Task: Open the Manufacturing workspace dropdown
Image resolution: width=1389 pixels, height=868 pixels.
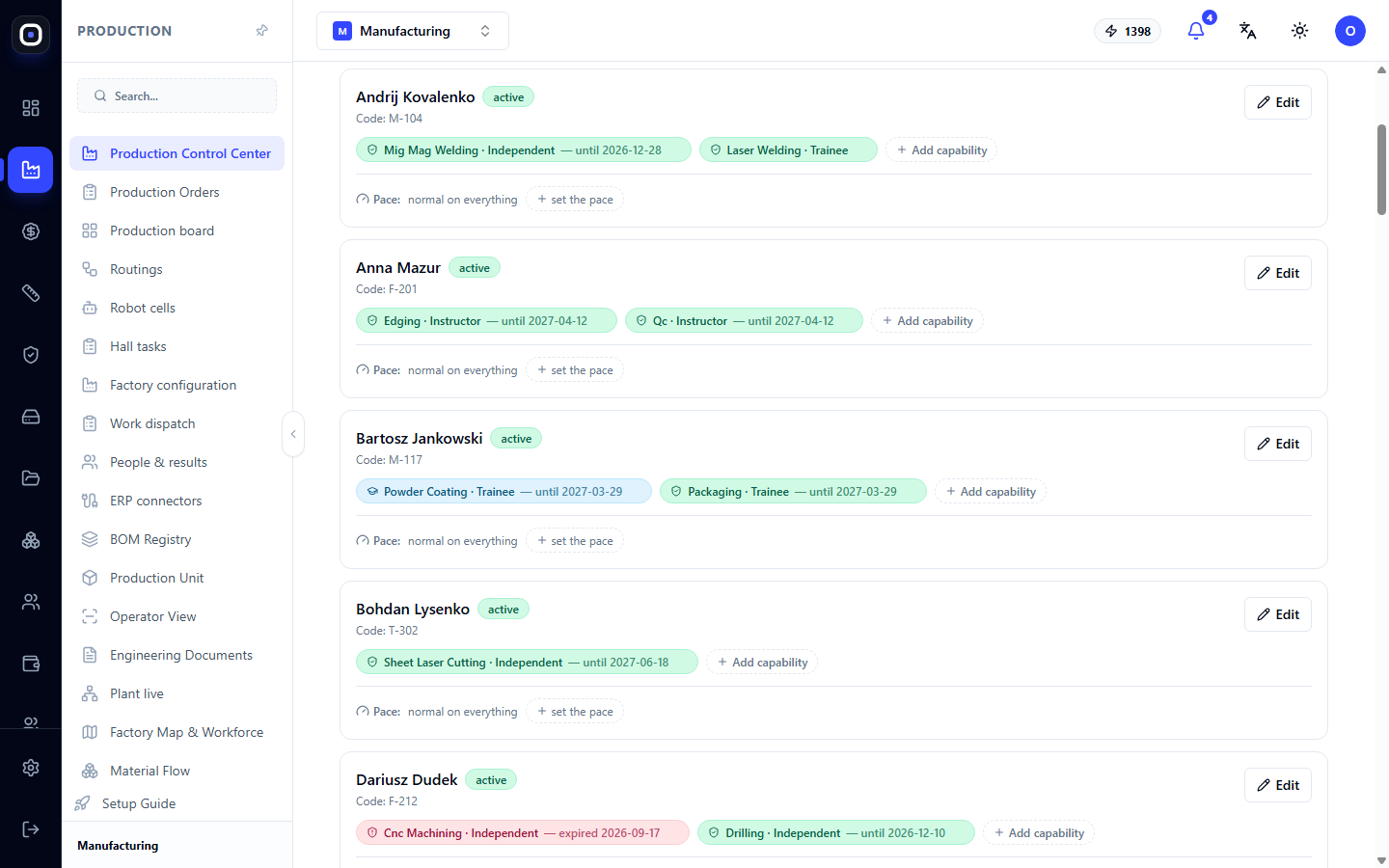Action: [x=413, y=31]
